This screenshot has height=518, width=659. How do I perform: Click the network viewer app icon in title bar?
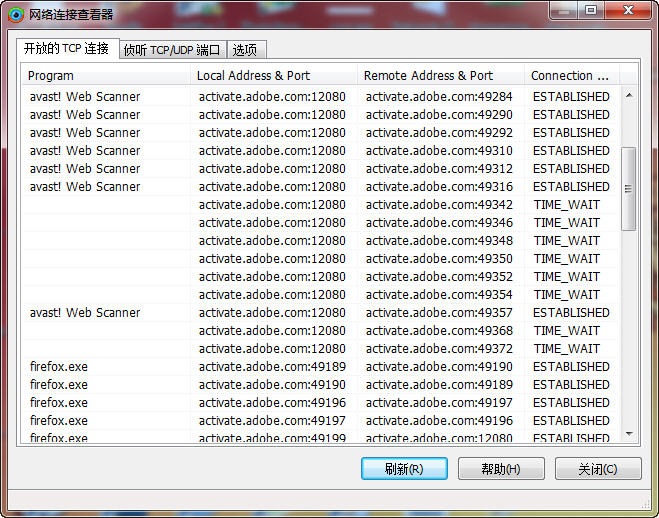[16, 15]
